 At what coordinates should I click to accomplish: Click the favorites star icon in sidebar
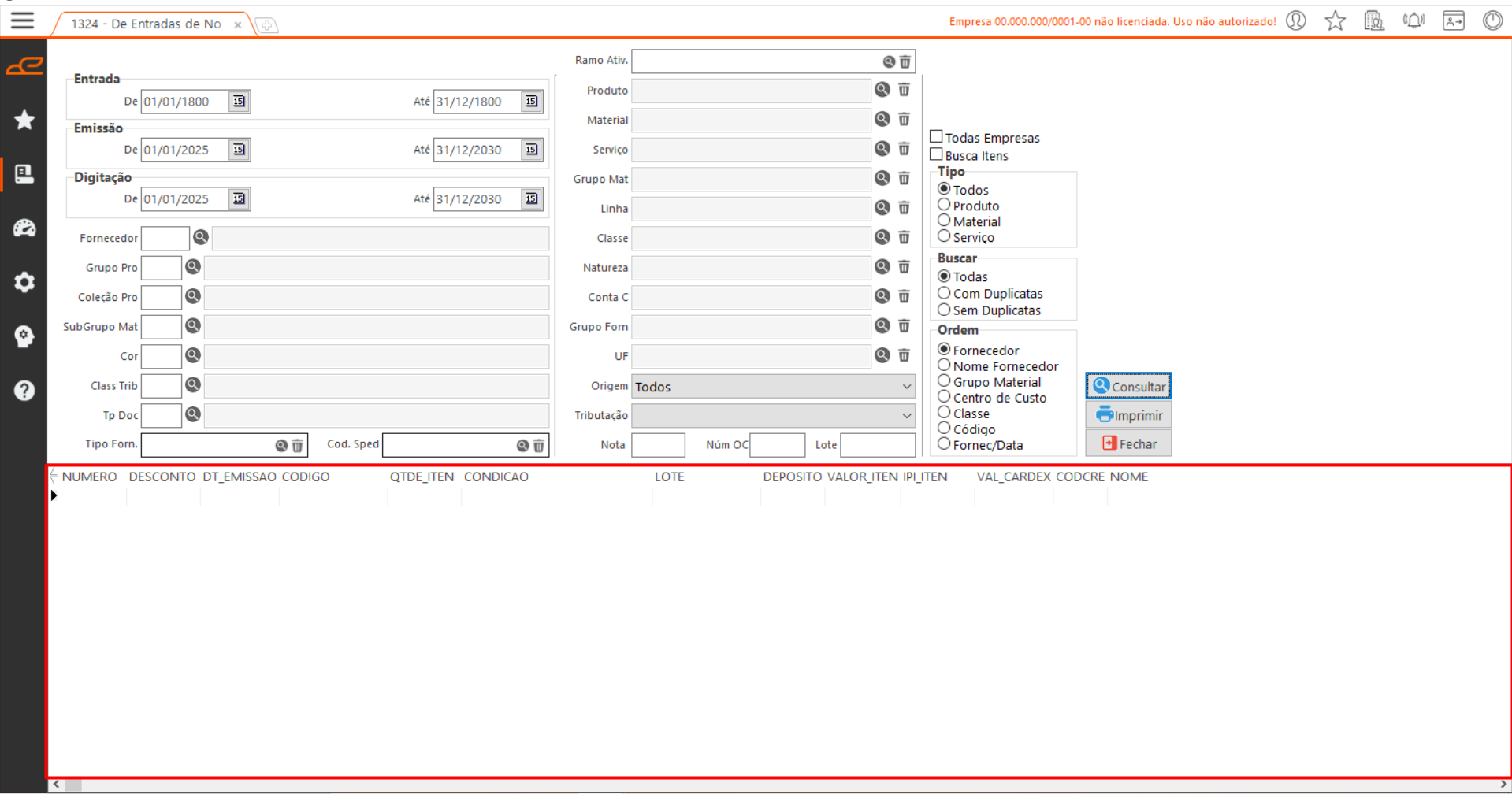[x=24, y=120]
